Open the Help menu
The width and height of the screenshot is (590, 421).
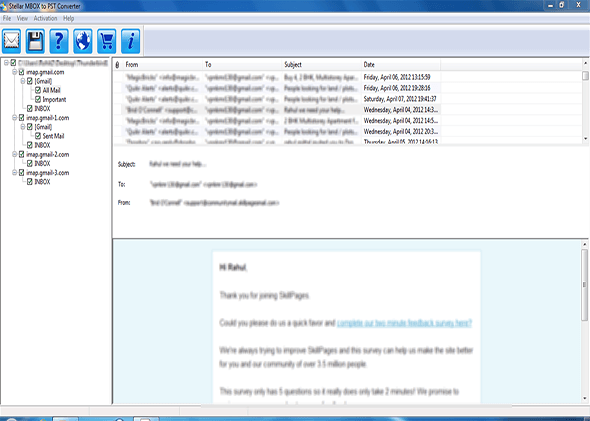pyautogui.click(x=68, y=18)
